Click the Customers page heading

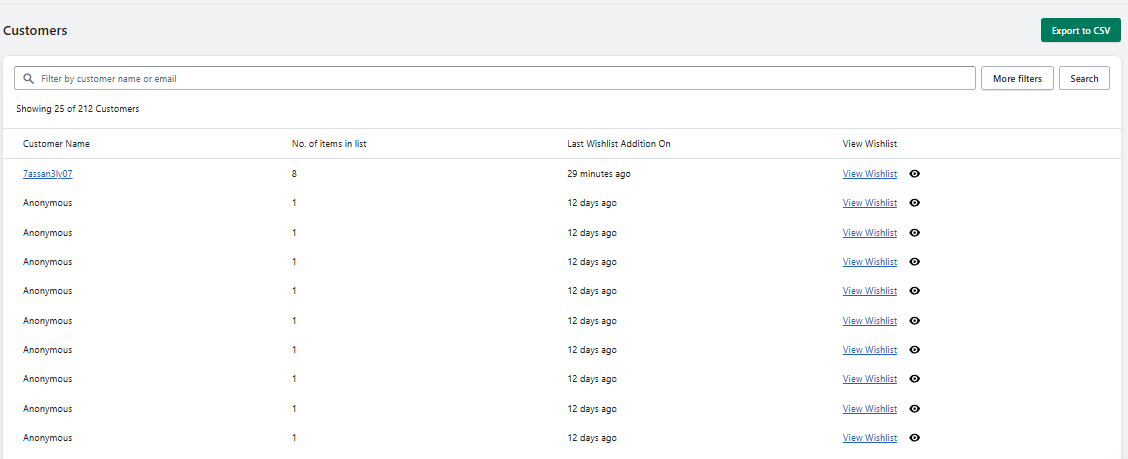pos(35,30)
